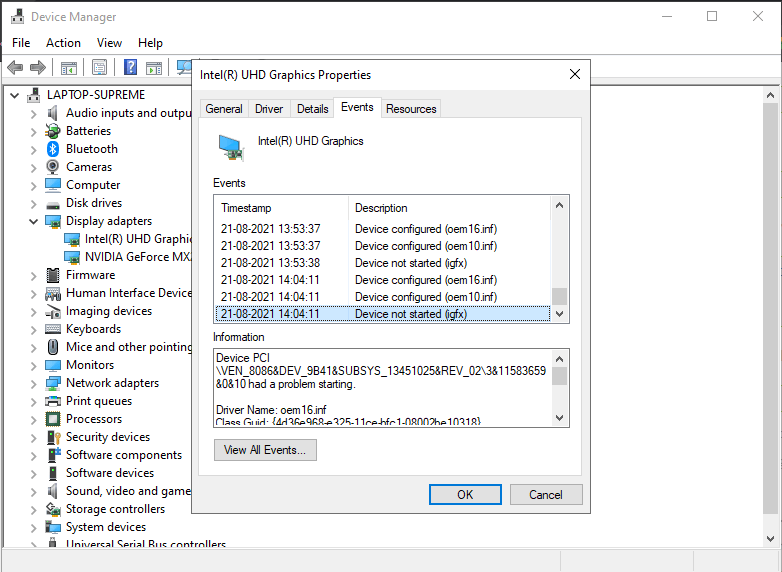
Task: Select the Software components icon
Action: click(x=53, y=455)
